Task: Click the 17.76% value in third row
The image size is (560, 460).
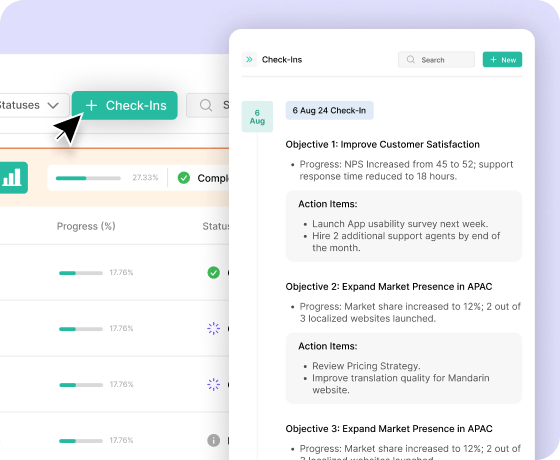Action: tap(121, 384)
